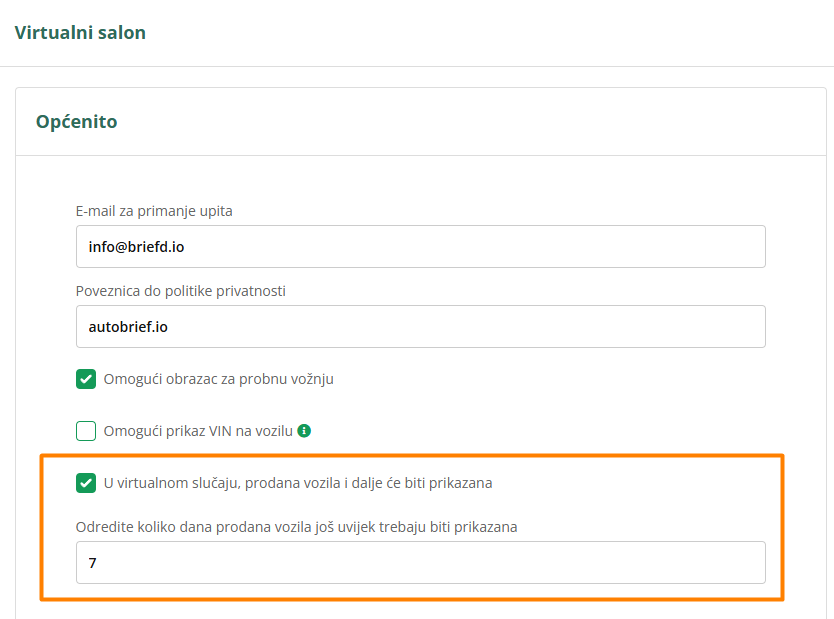Click the 'Virtualni salon' page heading
834x619 pixels.
80,33
